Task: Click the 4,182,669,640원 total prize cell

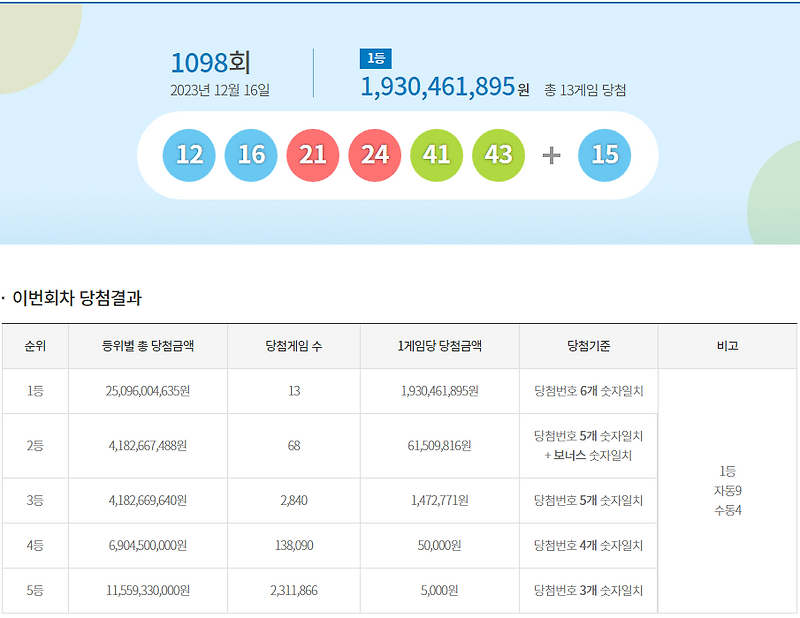Action: point(148,501)
